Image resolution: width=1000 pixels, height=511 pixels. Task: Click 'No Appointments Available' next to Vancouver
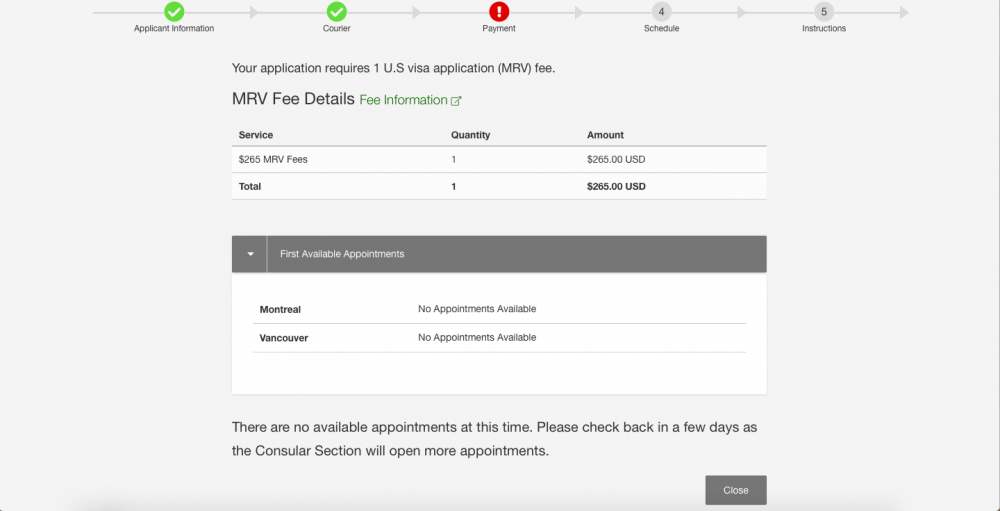point(477,337)
